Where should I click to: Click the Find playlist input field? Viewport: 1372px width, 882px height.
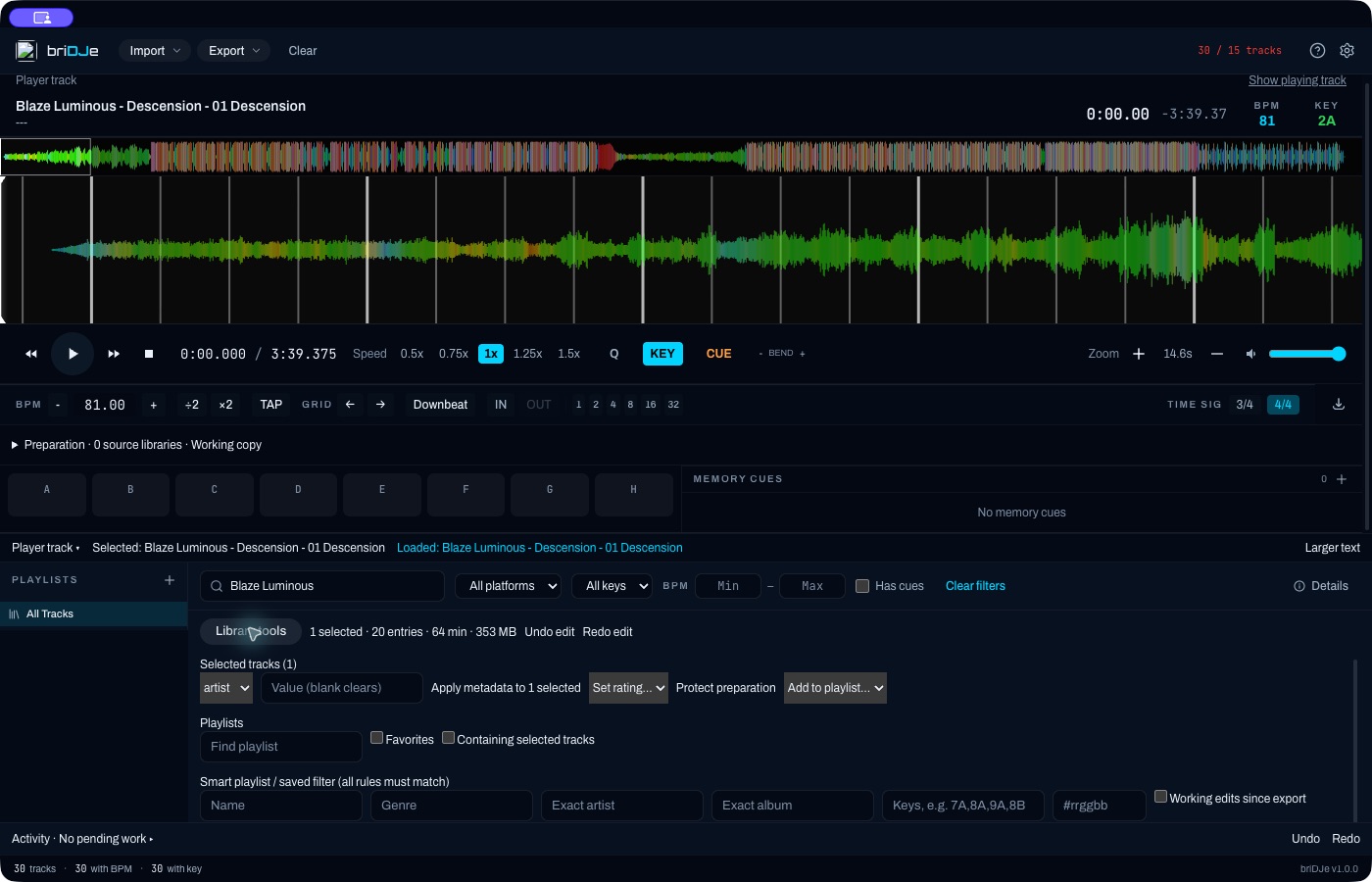tap(281, 747)
